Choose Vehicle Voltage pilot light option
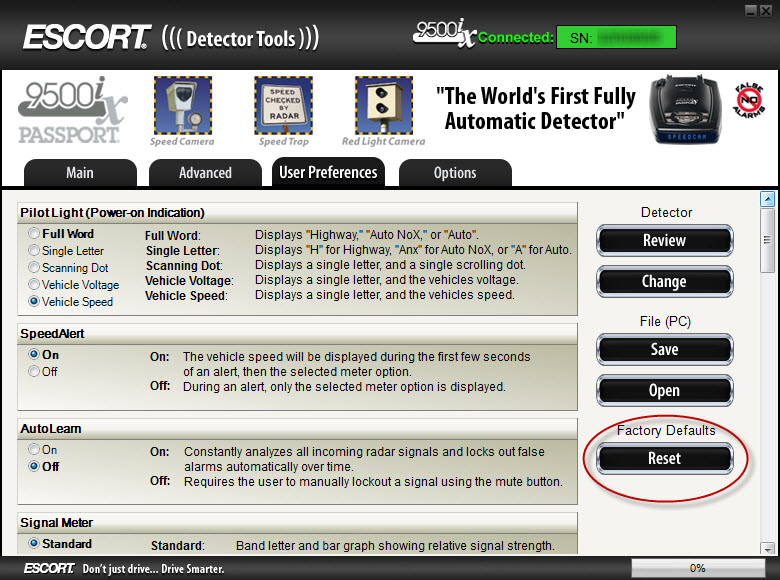The width and height of the screenshot is (780, 580). (x=35, y=285)
